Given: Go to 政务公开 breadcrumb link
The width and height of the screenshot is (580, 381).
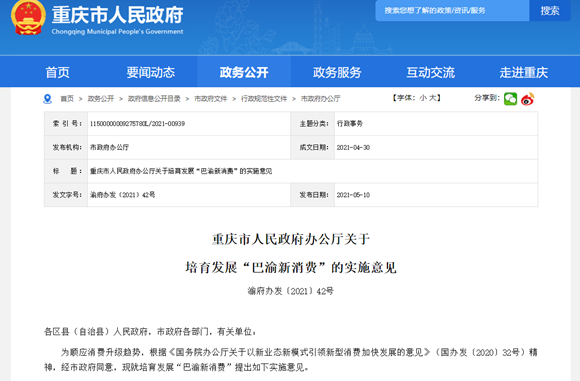Looking at the screenshot, I should [101, 99].
